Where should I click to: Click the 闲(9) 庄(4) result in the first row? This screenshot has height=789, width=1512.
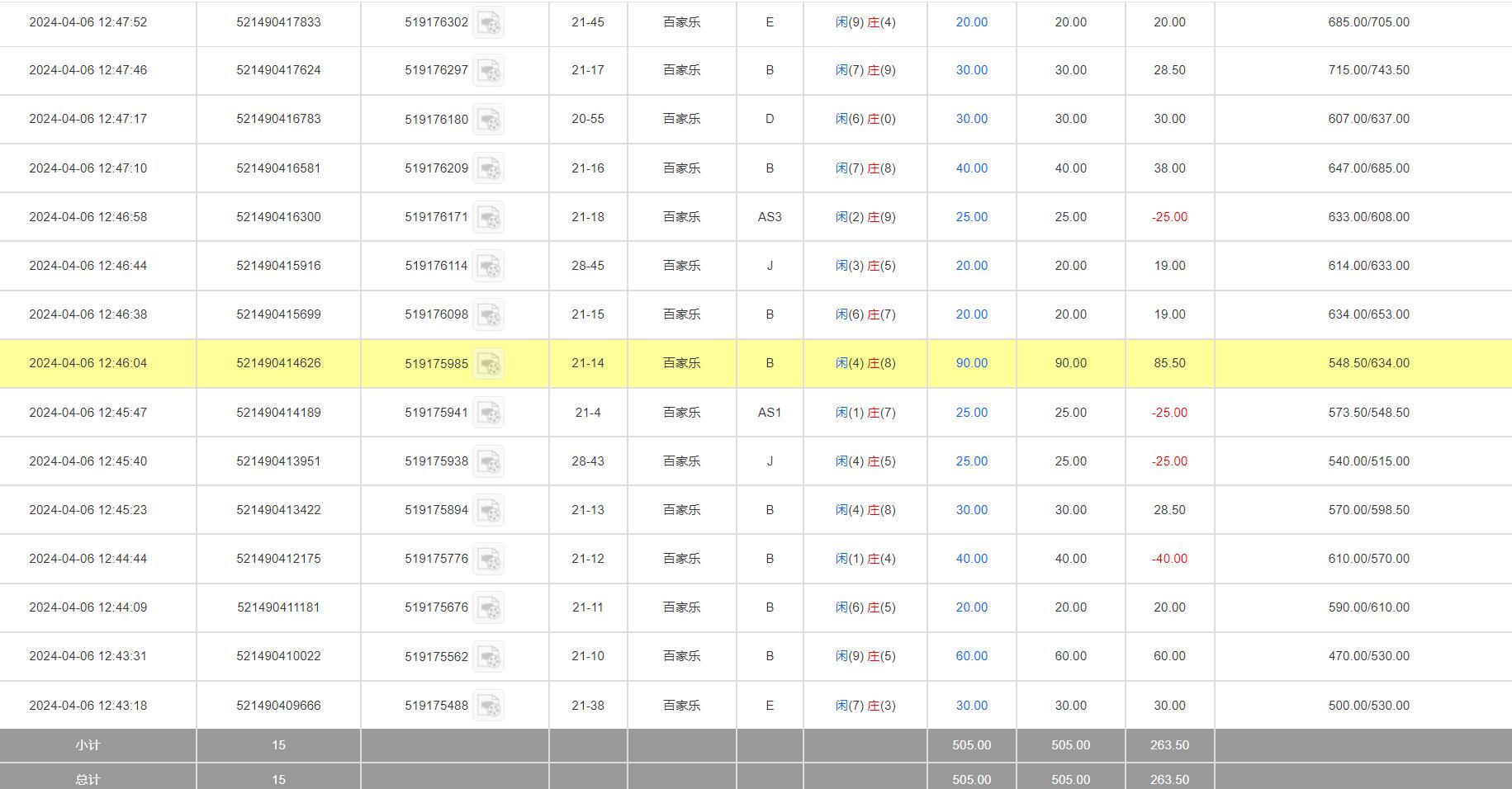click(x=865, y=22)
